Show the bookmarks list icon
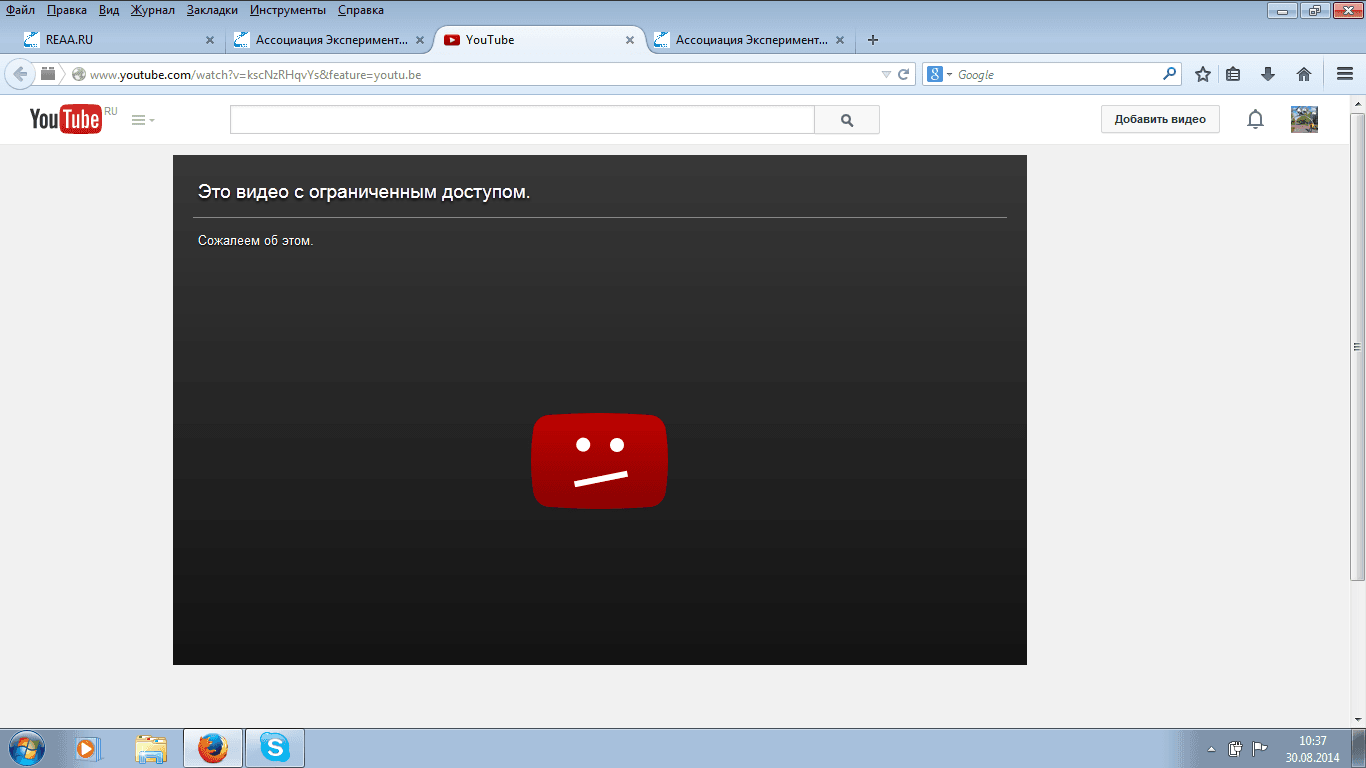This screenshot has width=1366, height=768. click(1233, 74)
